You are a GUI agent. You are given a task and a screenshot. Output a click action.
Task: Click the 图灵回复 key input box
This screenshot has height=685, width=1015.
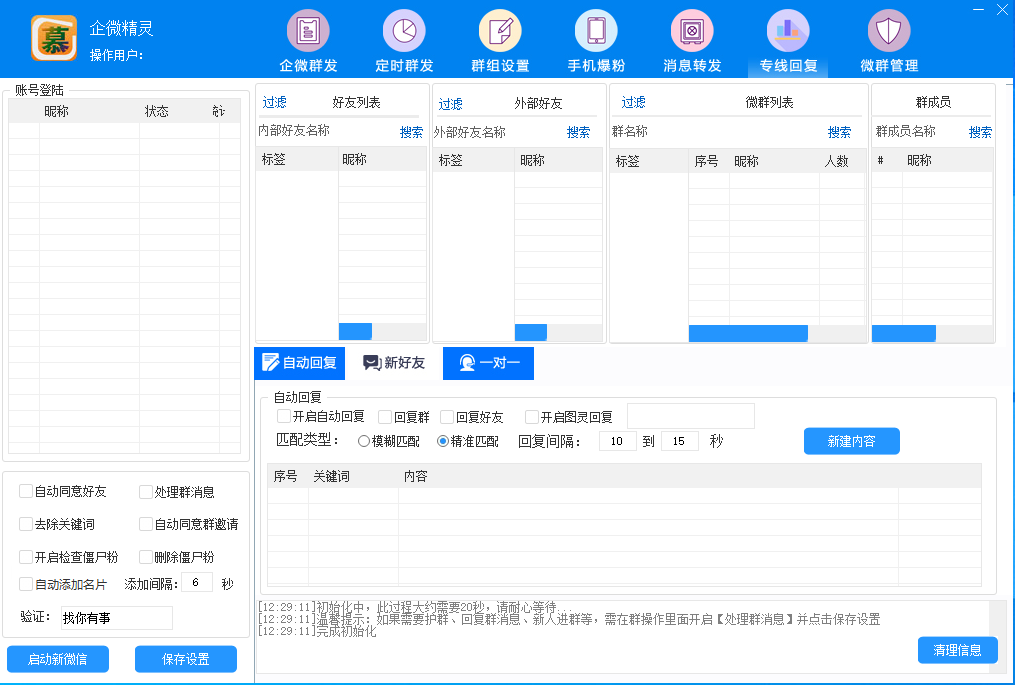[x=691, y=416]
